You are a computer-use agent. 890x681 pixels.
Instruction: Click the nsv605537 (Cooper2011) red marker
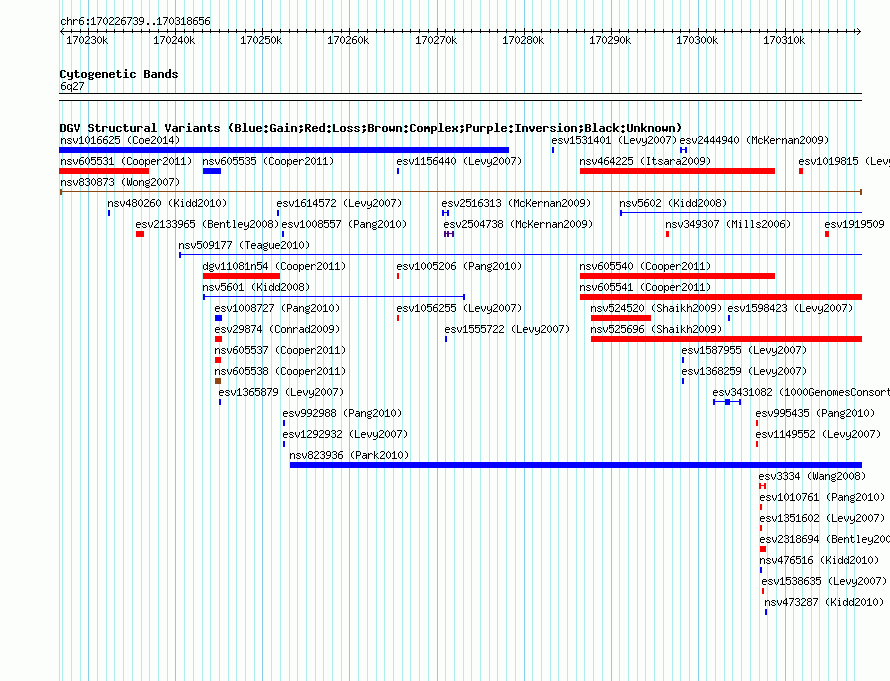218,360
